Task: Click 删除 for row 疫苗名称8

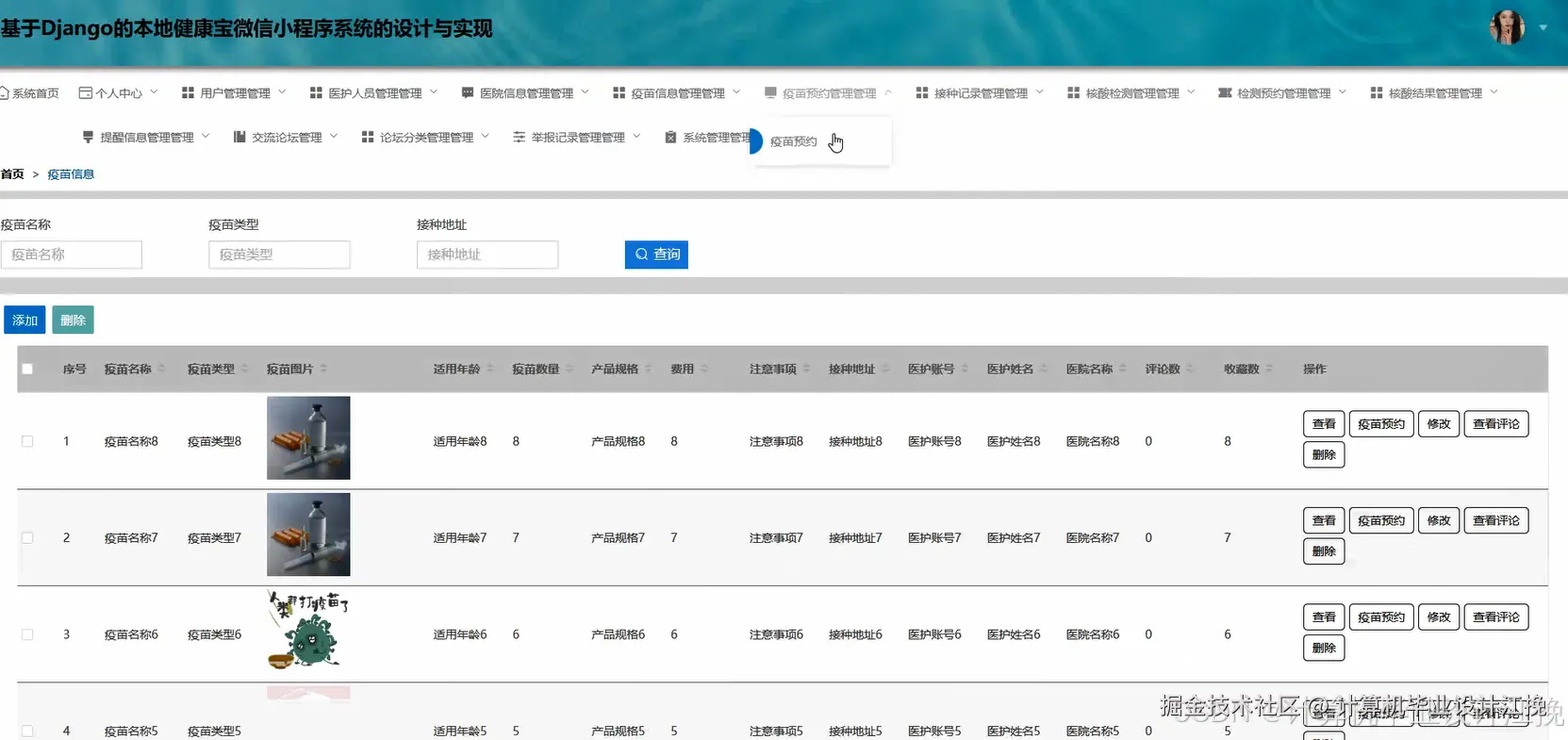Action: (1324, 454)
